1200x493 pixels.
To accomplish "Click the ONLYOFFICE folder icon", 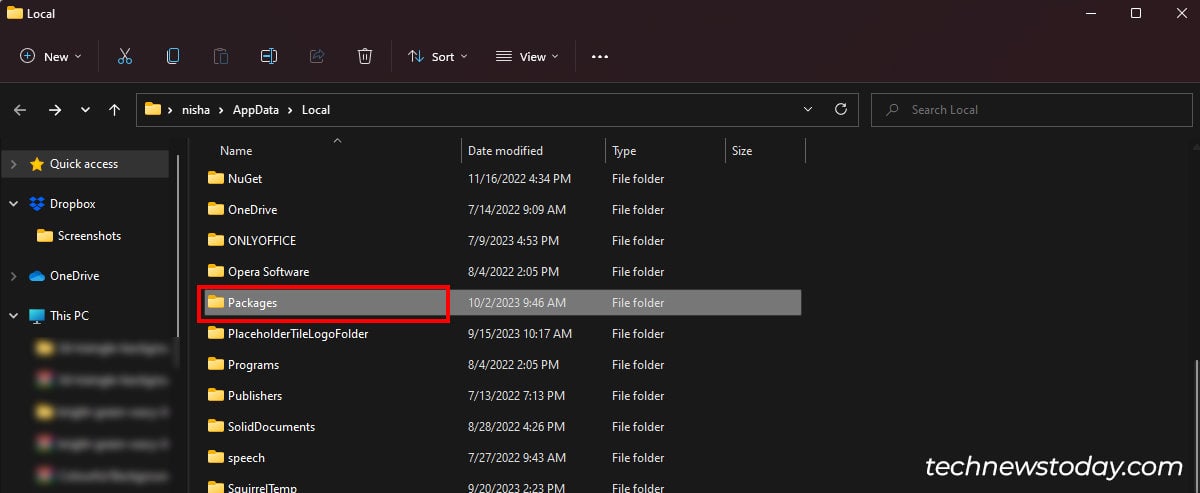I will [215, 240].
